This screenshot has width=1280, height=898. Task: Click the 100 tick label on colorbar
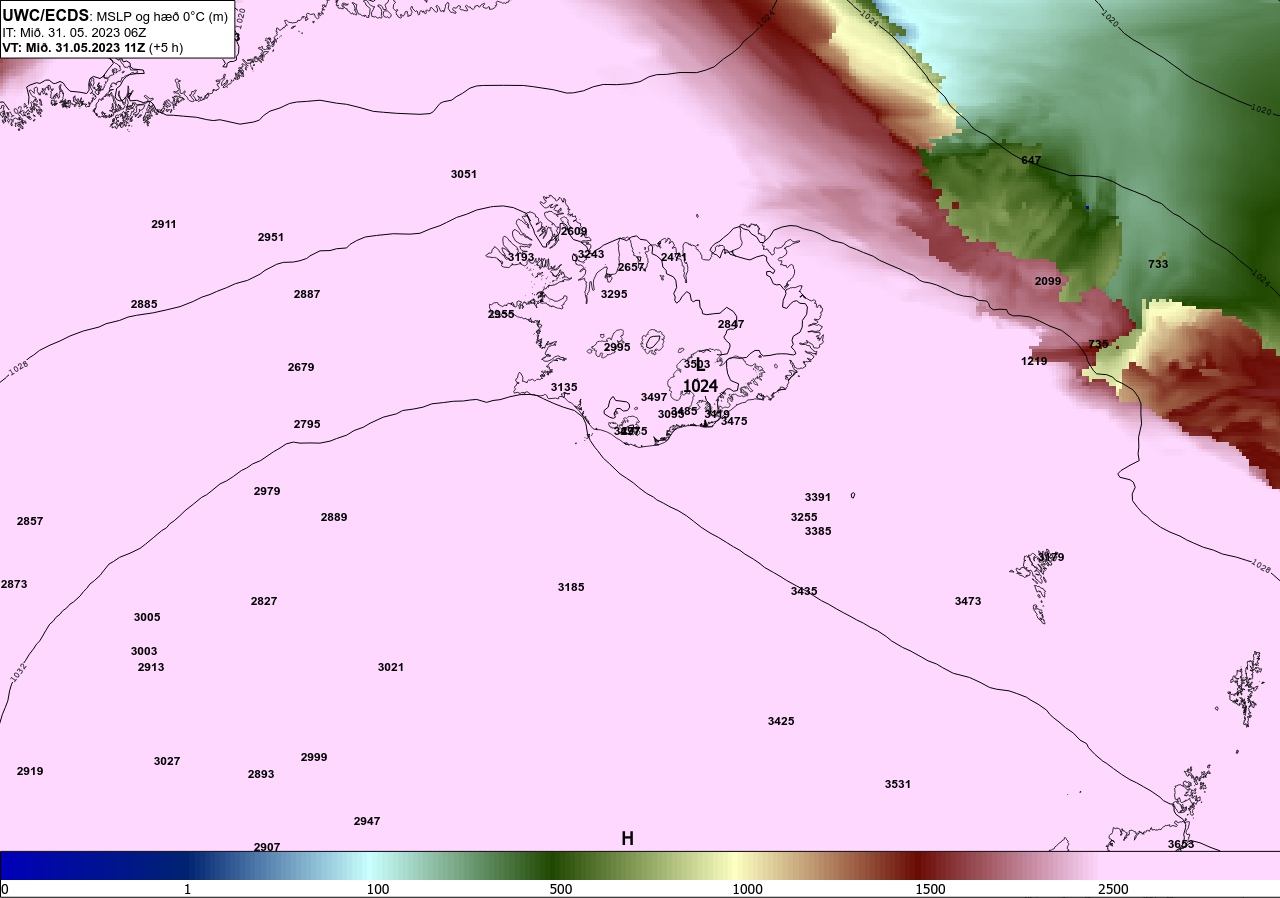point(378,889)
